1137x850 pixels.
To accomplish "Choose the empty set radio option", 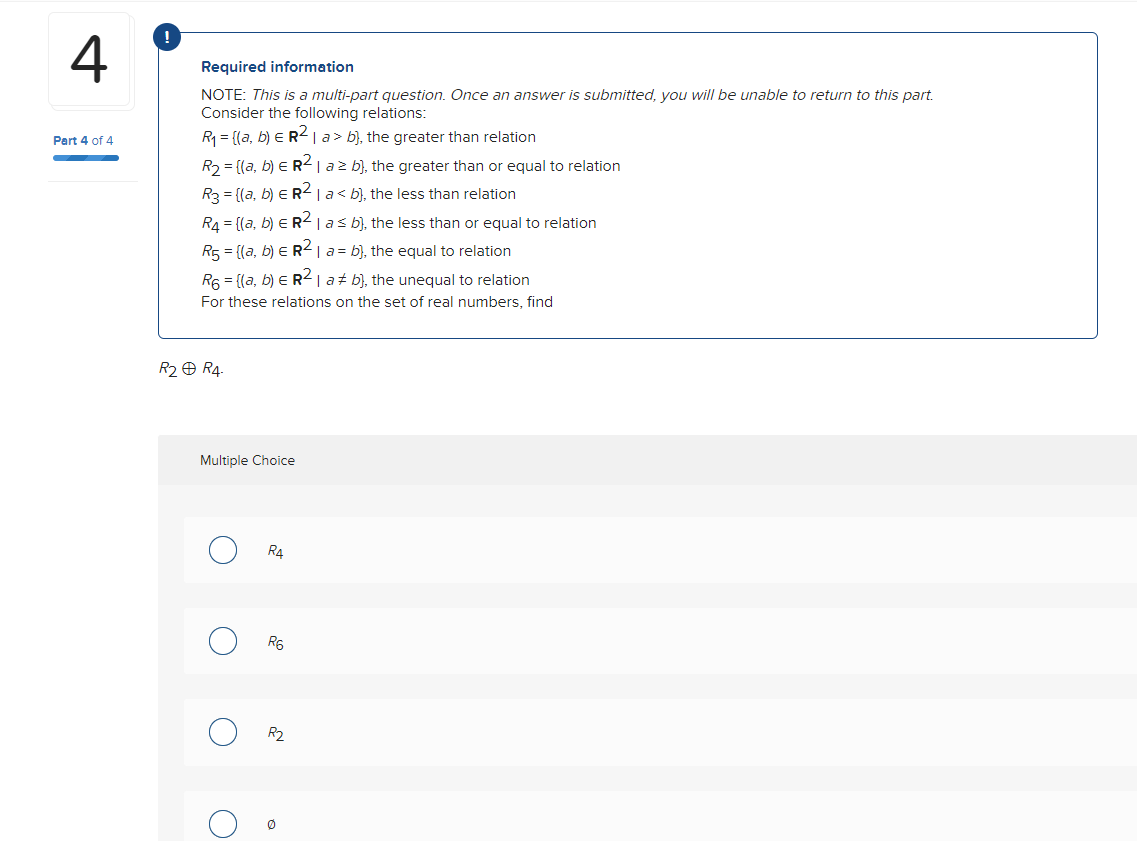I will (x=222, y=824).
